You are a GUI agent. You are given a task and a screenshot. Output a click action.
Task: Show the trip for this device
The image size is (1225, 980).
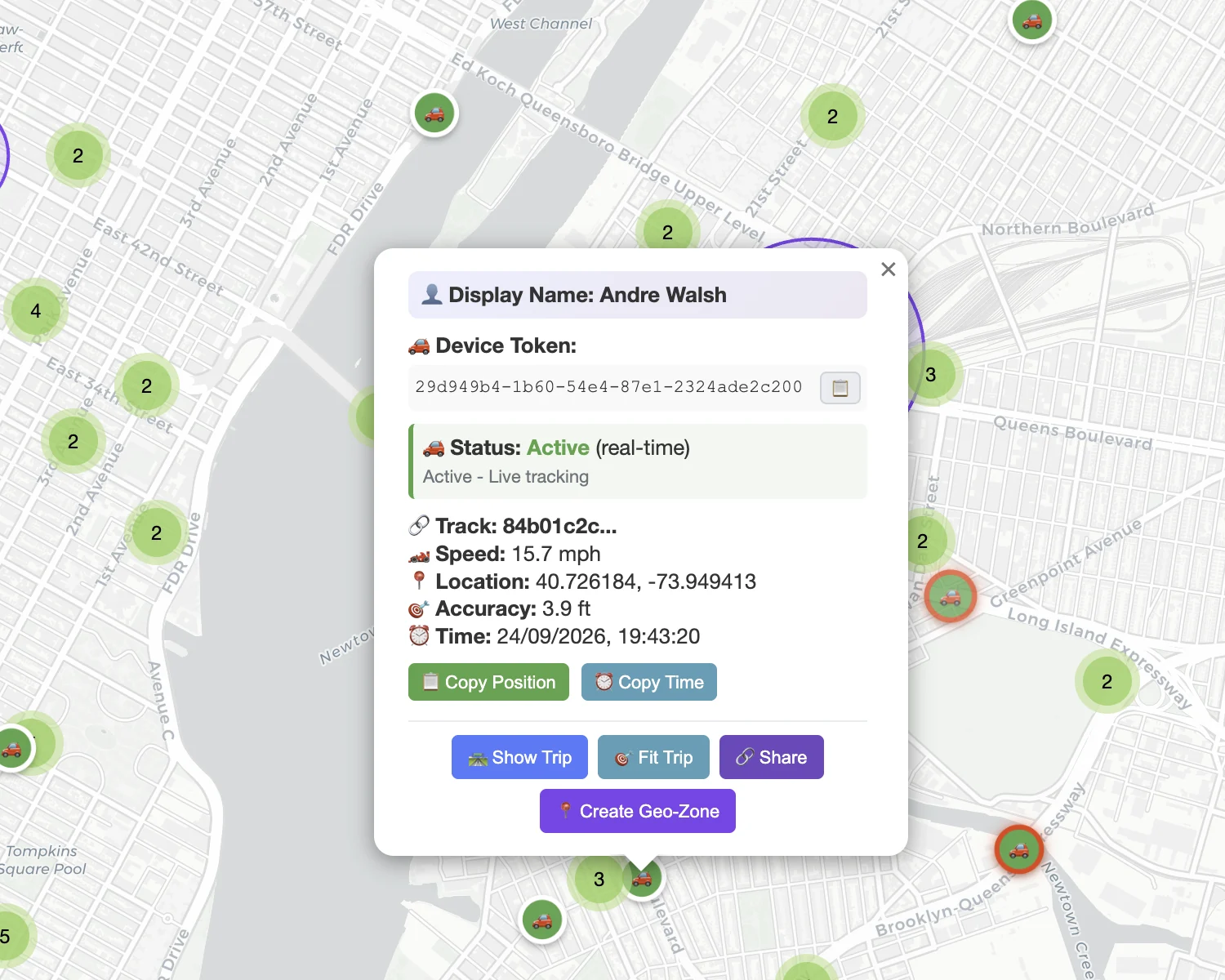click(x=519, y=757)
